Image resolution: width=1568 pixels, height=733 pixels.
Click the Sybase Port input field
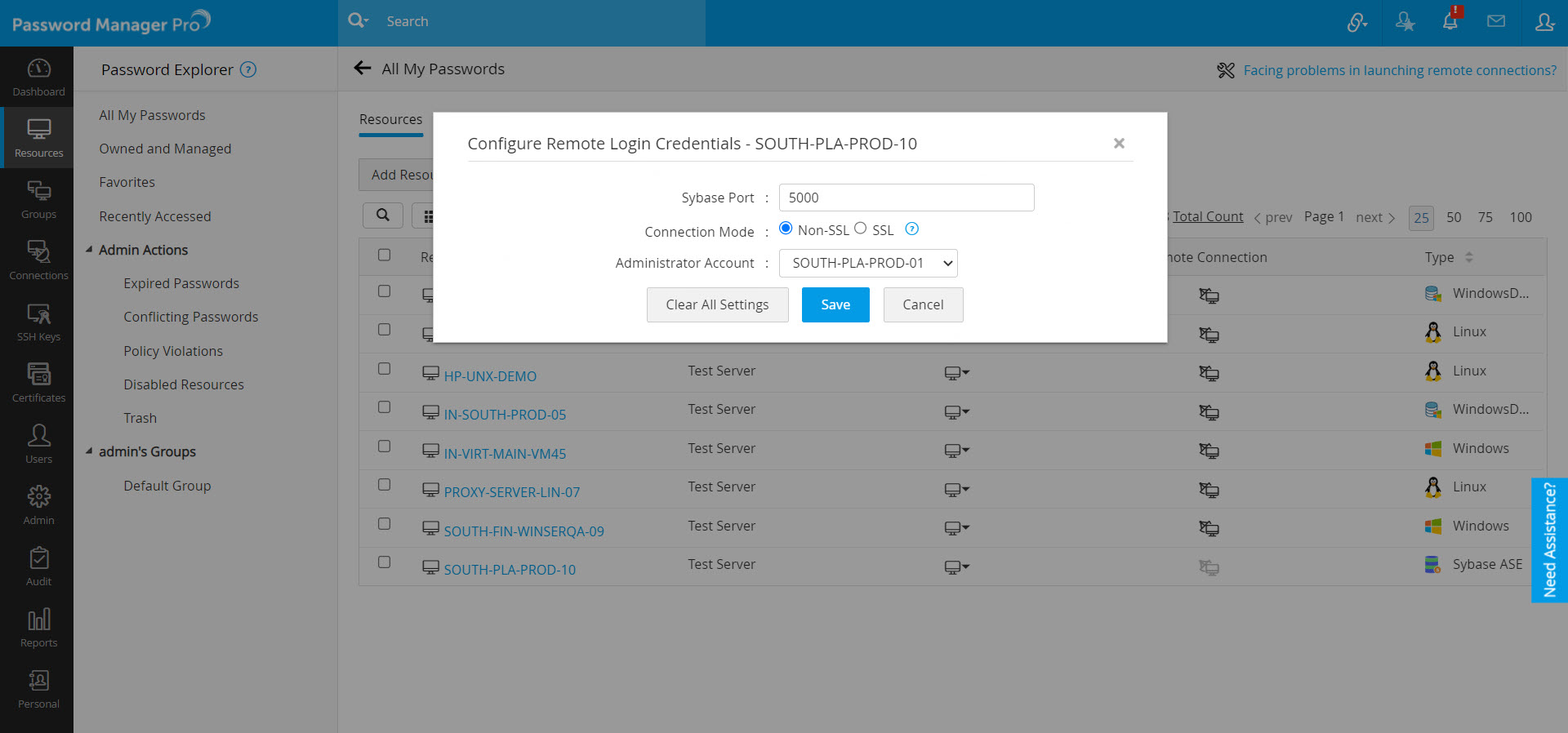click(x=906, y=198)
